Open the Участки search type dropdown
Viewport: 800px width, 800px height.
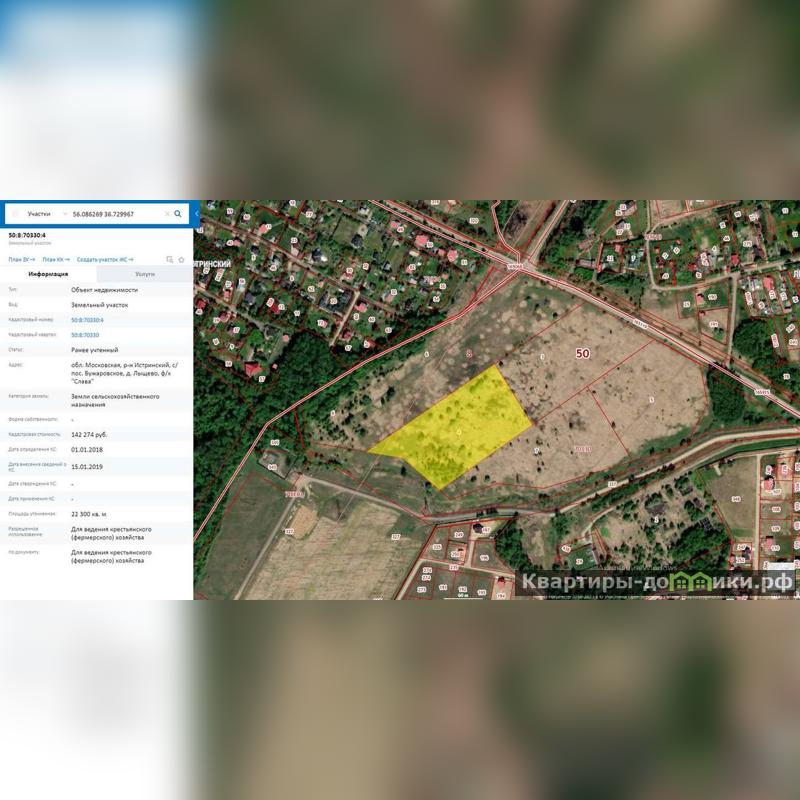pos(46,213)
